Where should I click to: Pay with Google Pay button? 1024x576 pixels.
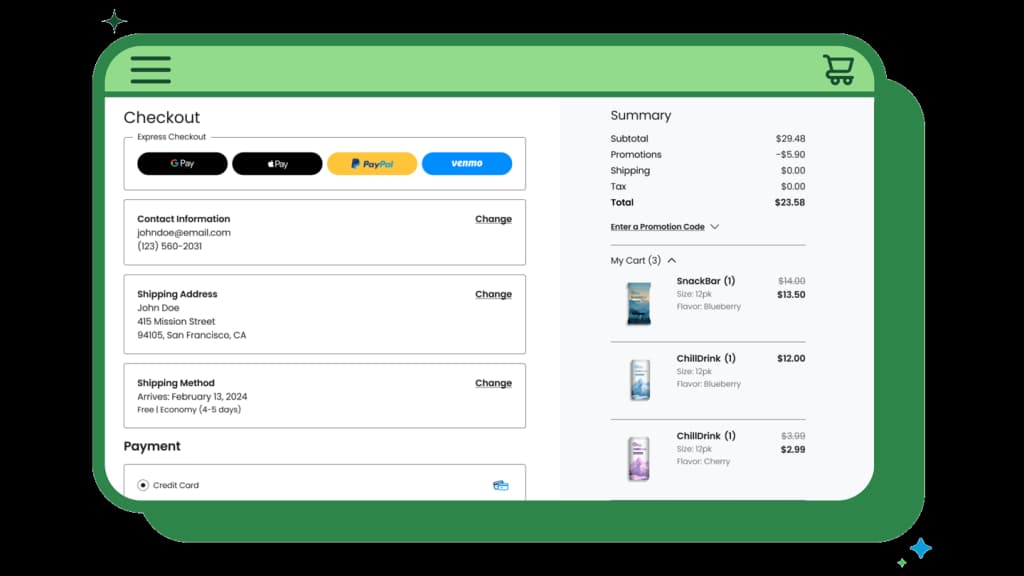182,164
